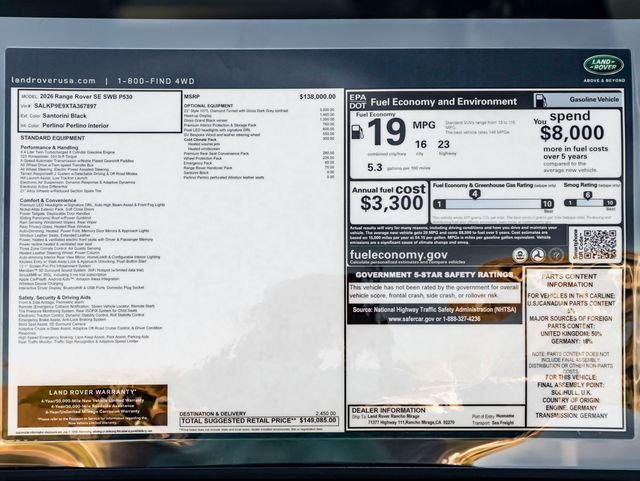The height and width of the screenshot is (481, 640).
Task: Click the large 19 combined MPG figure
Action: 386,132
